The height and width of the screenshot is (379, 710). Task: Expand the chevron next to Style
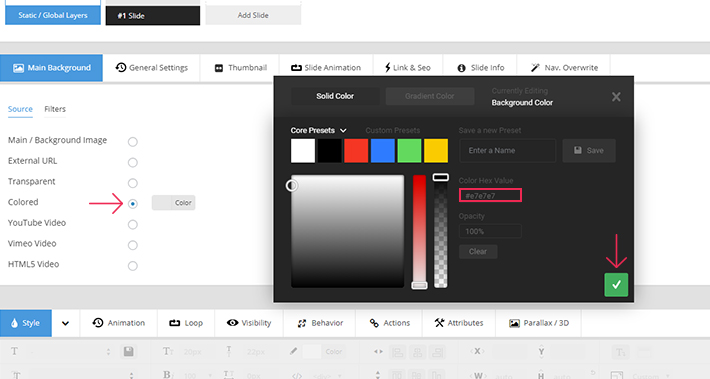(66, 323)
